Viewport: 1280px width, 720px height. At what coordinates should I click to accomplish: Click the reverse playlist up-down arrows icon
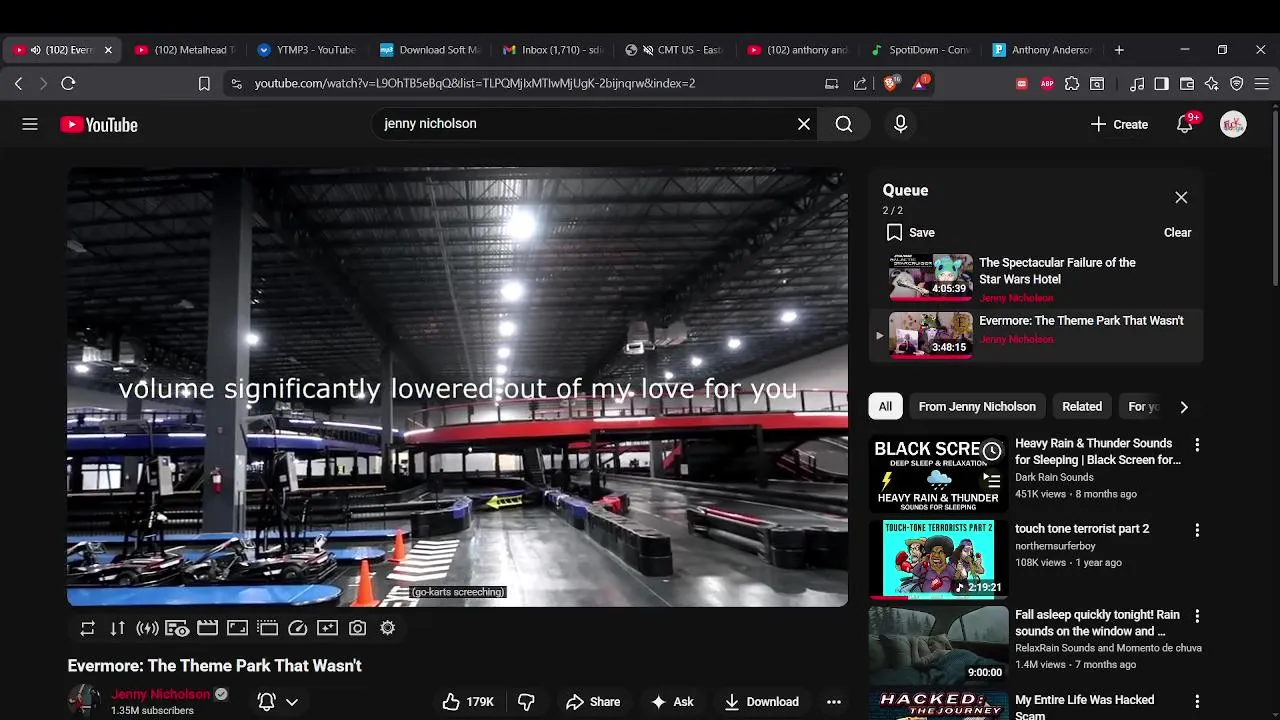click(118, 628)
